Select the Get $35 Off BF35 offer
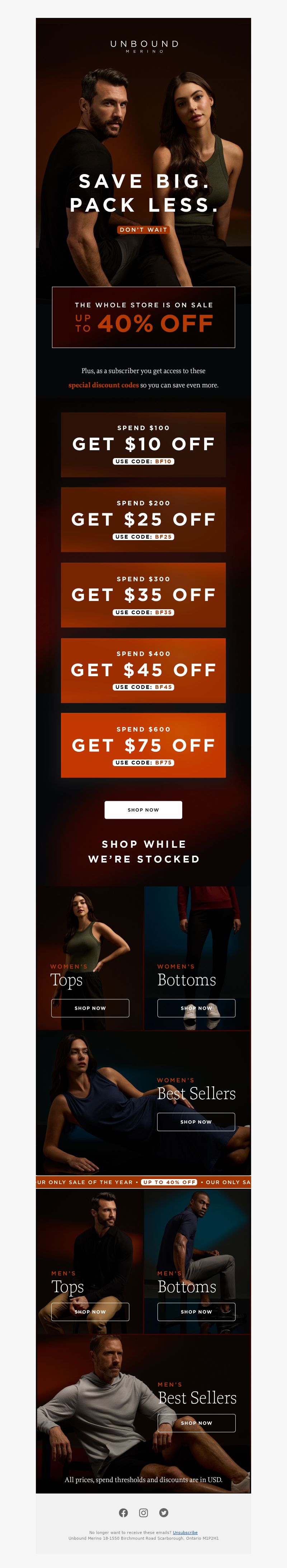Viewport: 287px width, 1568px height. click(x=143, y=595)
